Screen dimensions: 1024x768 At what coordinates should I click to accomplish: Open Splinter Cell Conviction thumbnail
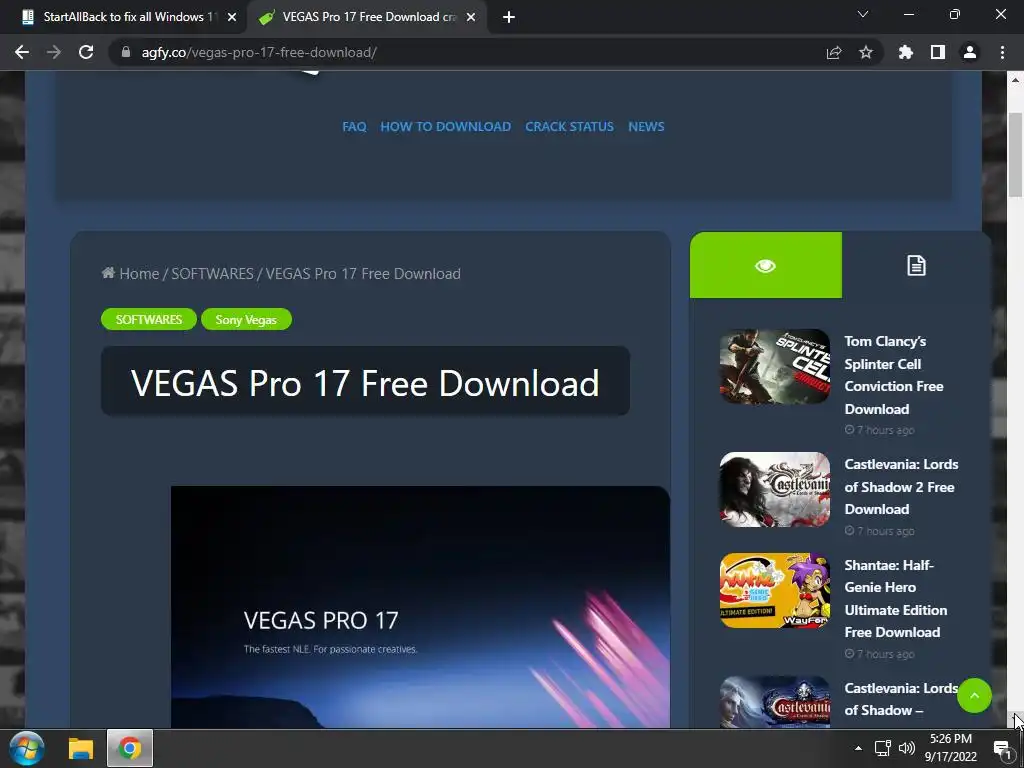775,366
